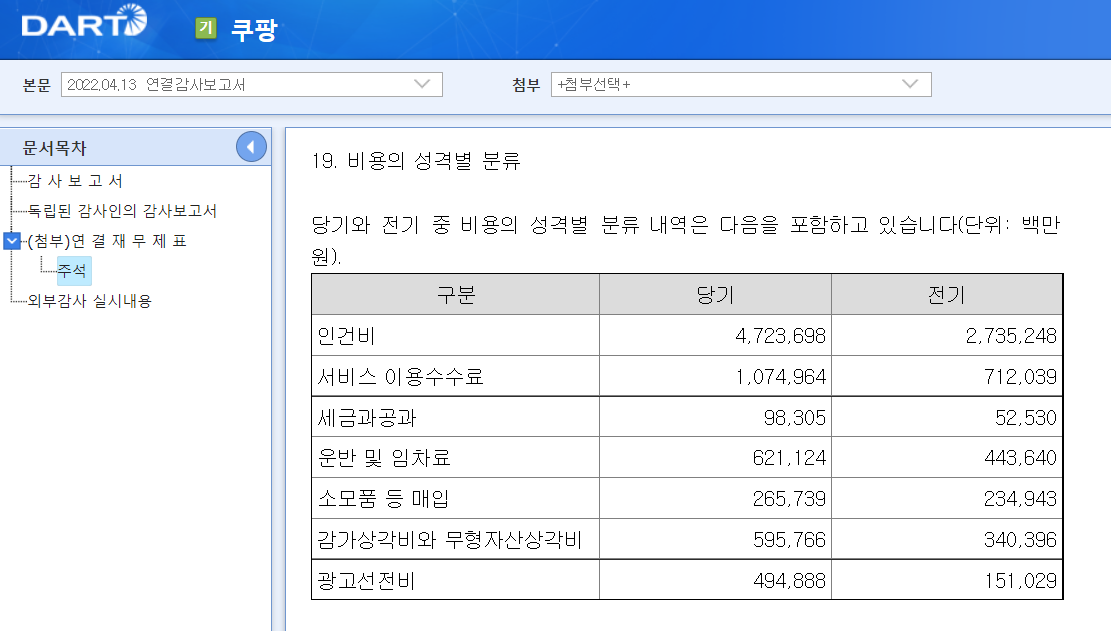Image resolution: width=1111 pixels, height=631 pixels.
Task: Click the circular collapse button on panel header
Action: (x=252, y=146)
